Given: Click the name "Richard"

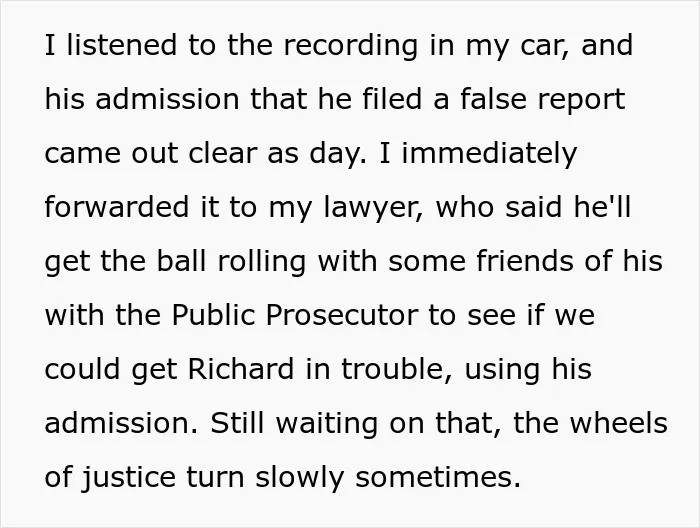Looking at the screenshot, I should pos(241,369).
